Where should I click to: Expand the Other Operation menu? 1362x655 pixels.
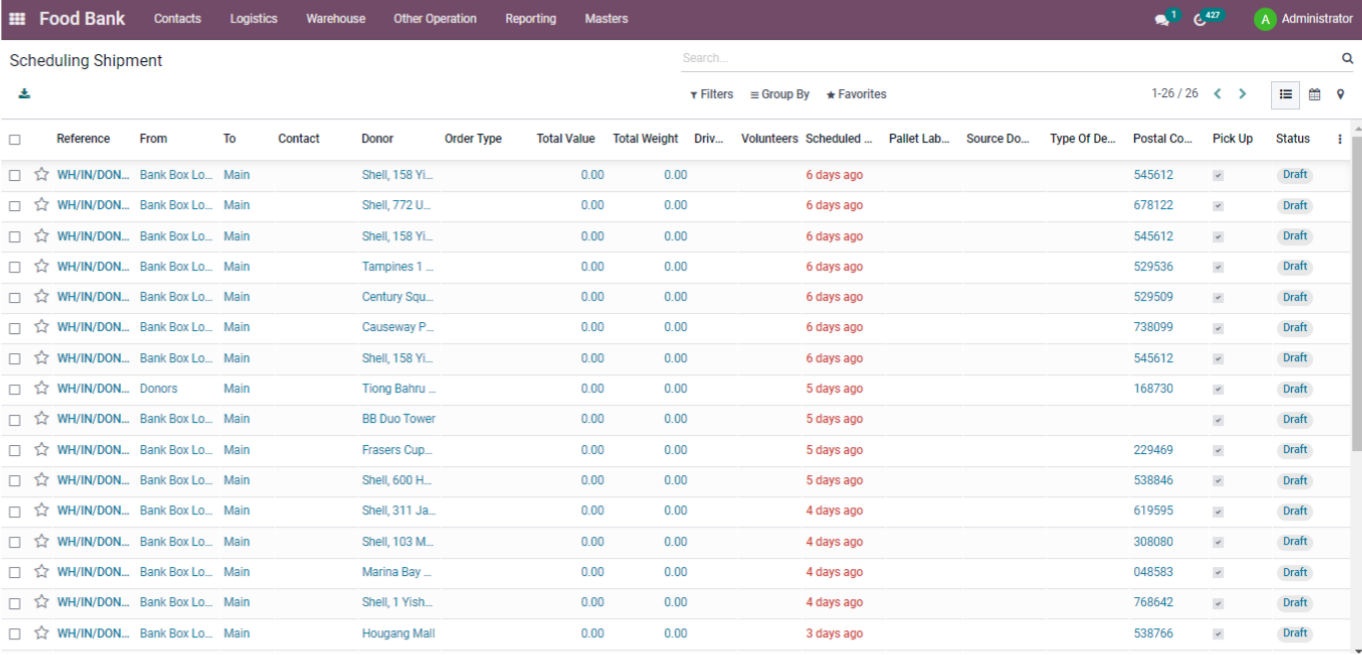click(435, 19)
